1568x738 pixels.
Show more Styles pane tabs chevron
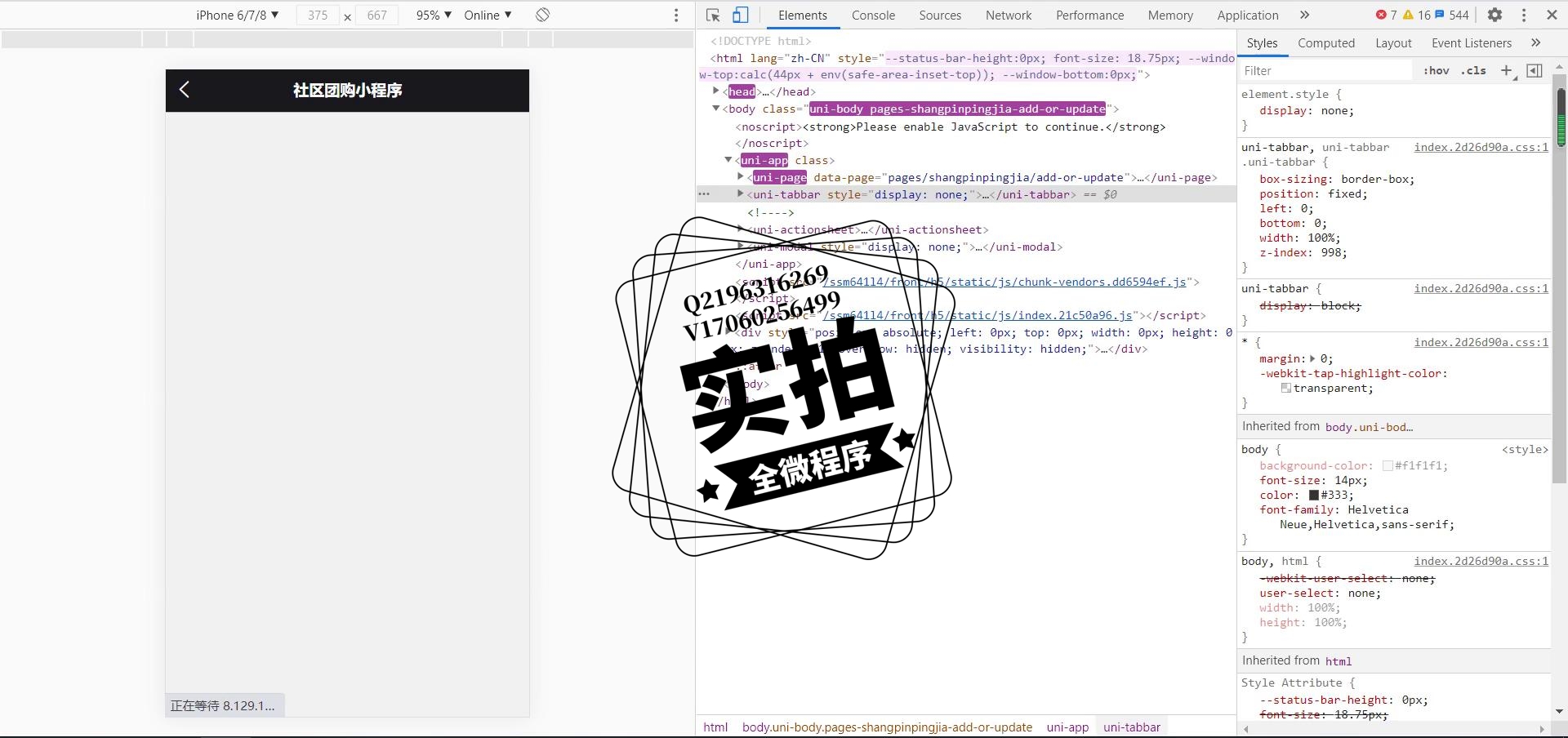tap(1535, 42)
